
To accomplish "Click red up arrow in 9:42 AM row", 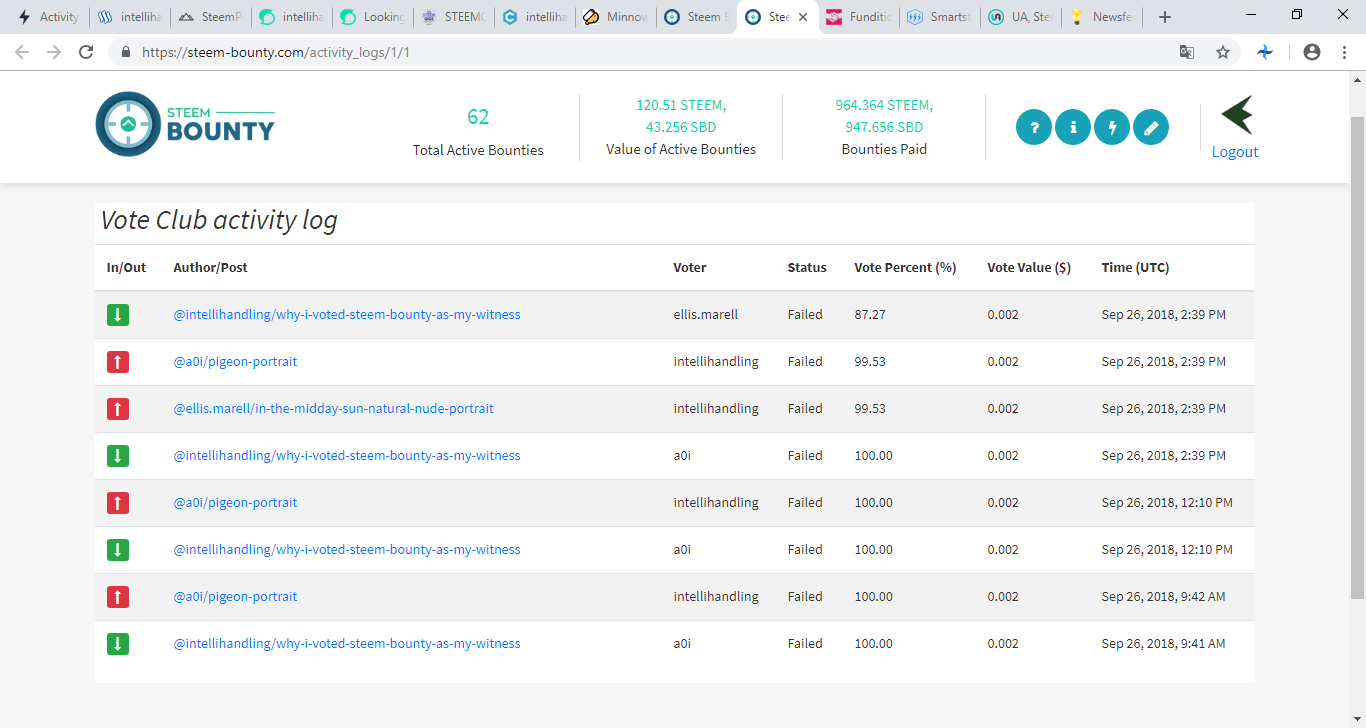I will [118, 597].
